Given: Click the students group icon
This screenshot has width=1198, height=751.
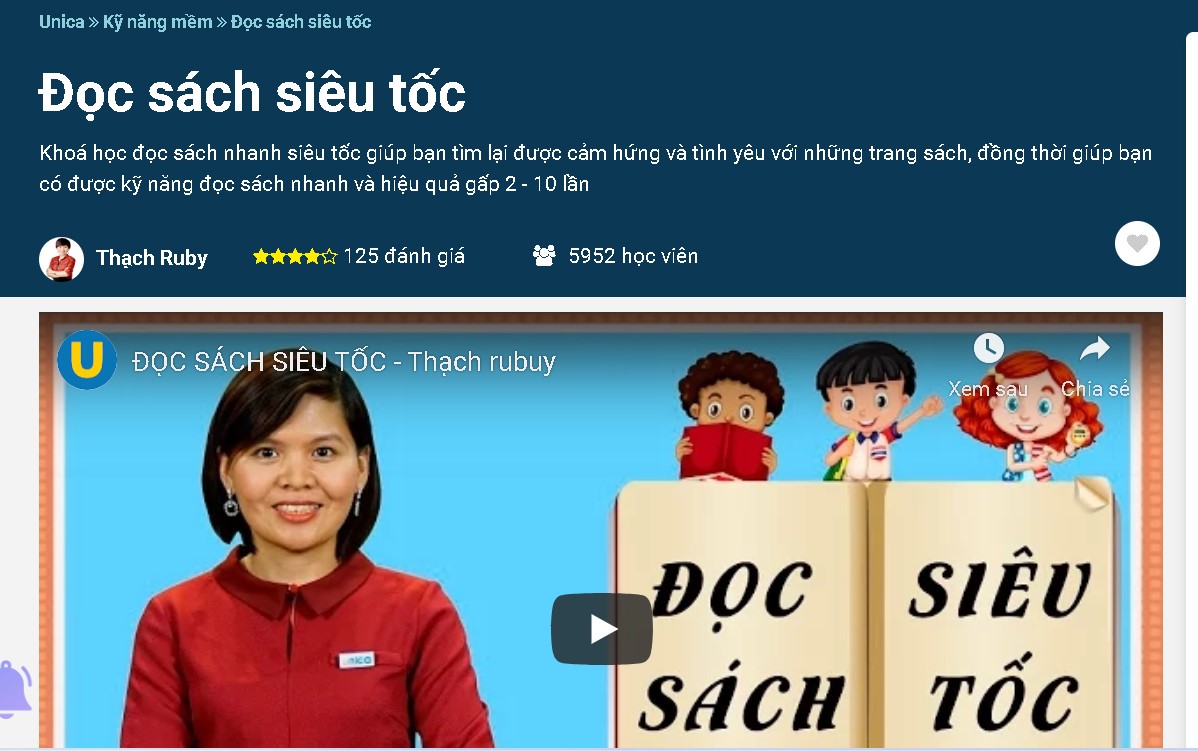Looking at the screenshot, I should (x=544, y=255).
